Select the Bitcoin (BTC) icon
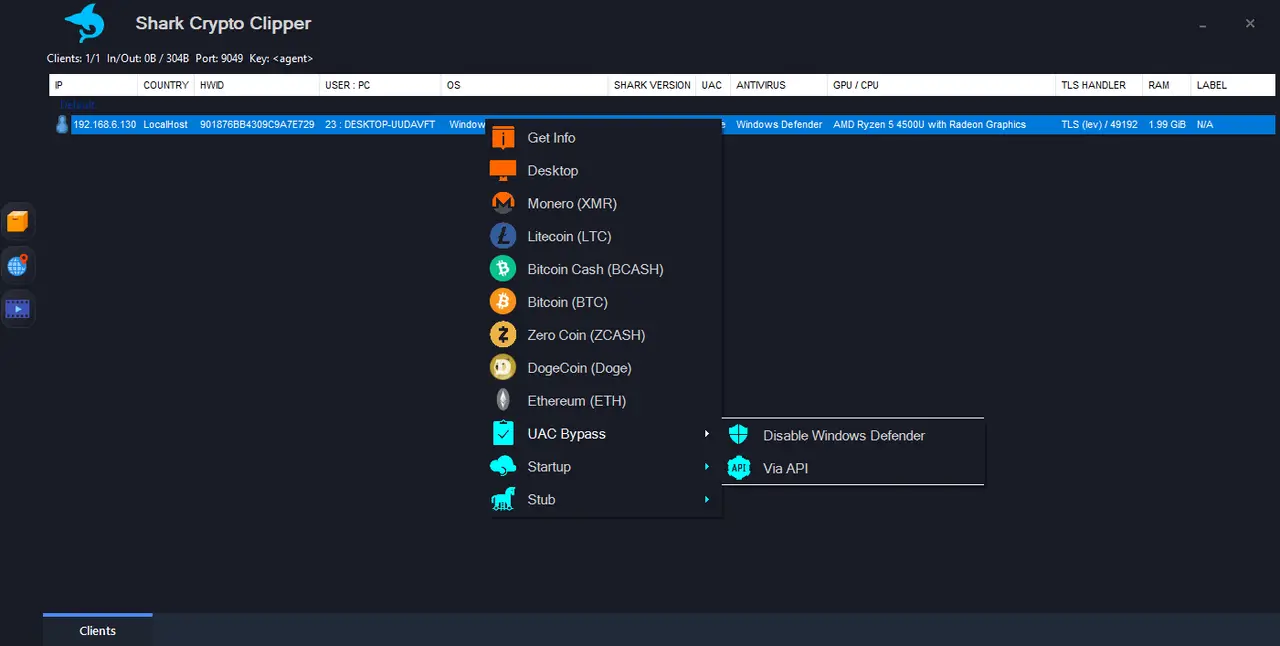1280x646 pixels. coord(502,302)
